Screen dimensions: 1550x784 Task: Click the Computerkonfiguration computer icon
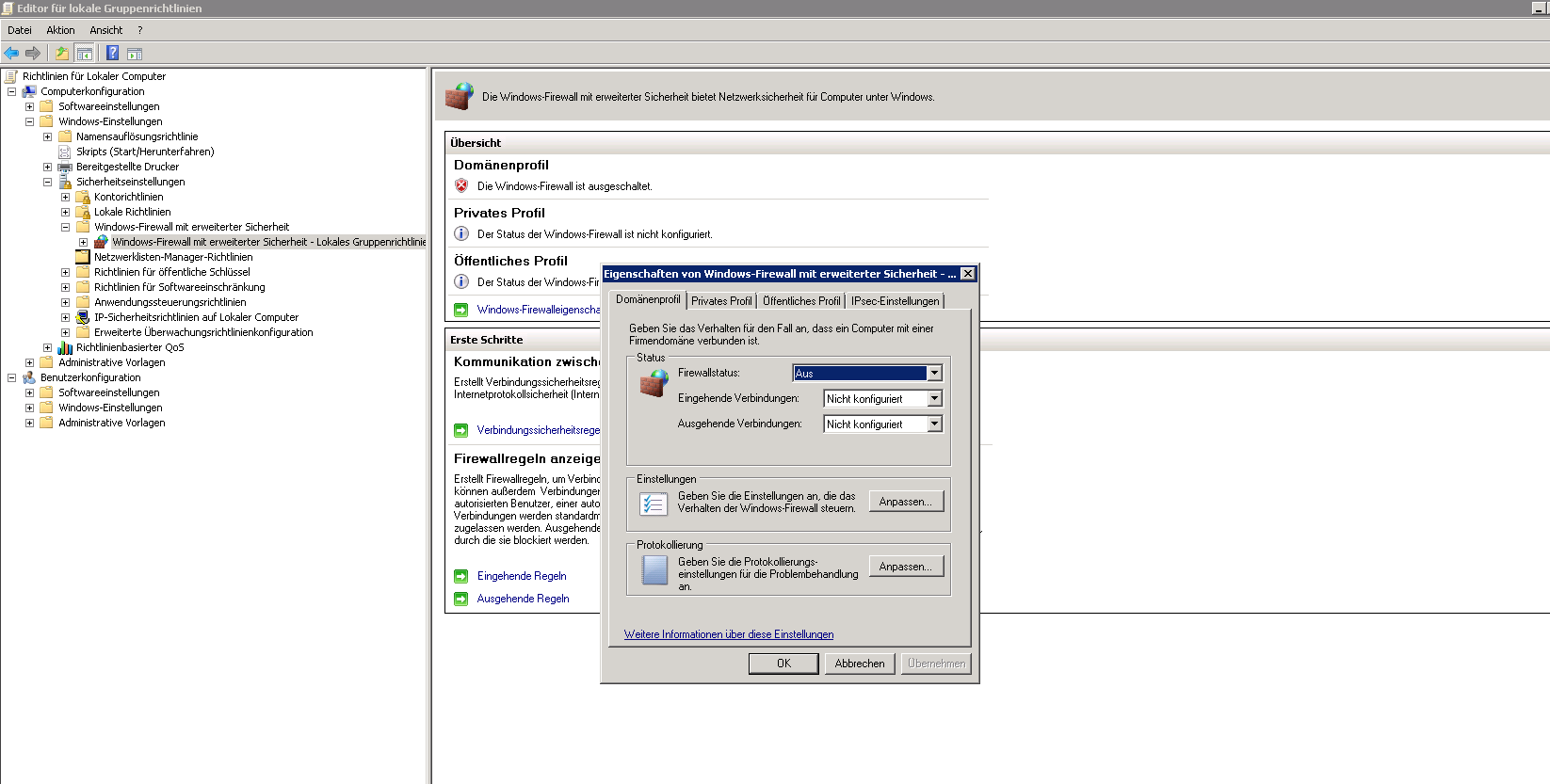(x=29, y=91)
